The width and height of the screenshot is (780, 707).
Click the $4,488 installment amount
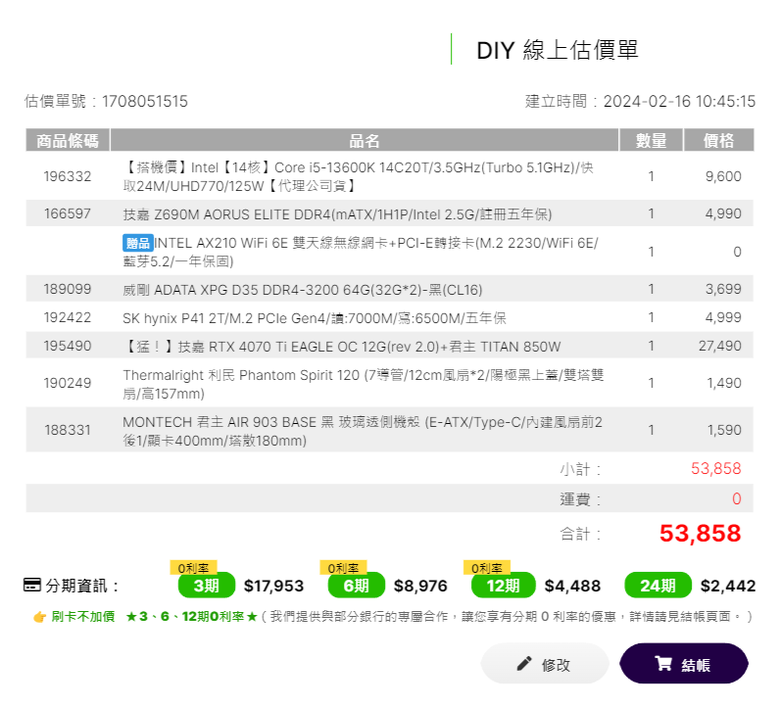pos(573,586)
